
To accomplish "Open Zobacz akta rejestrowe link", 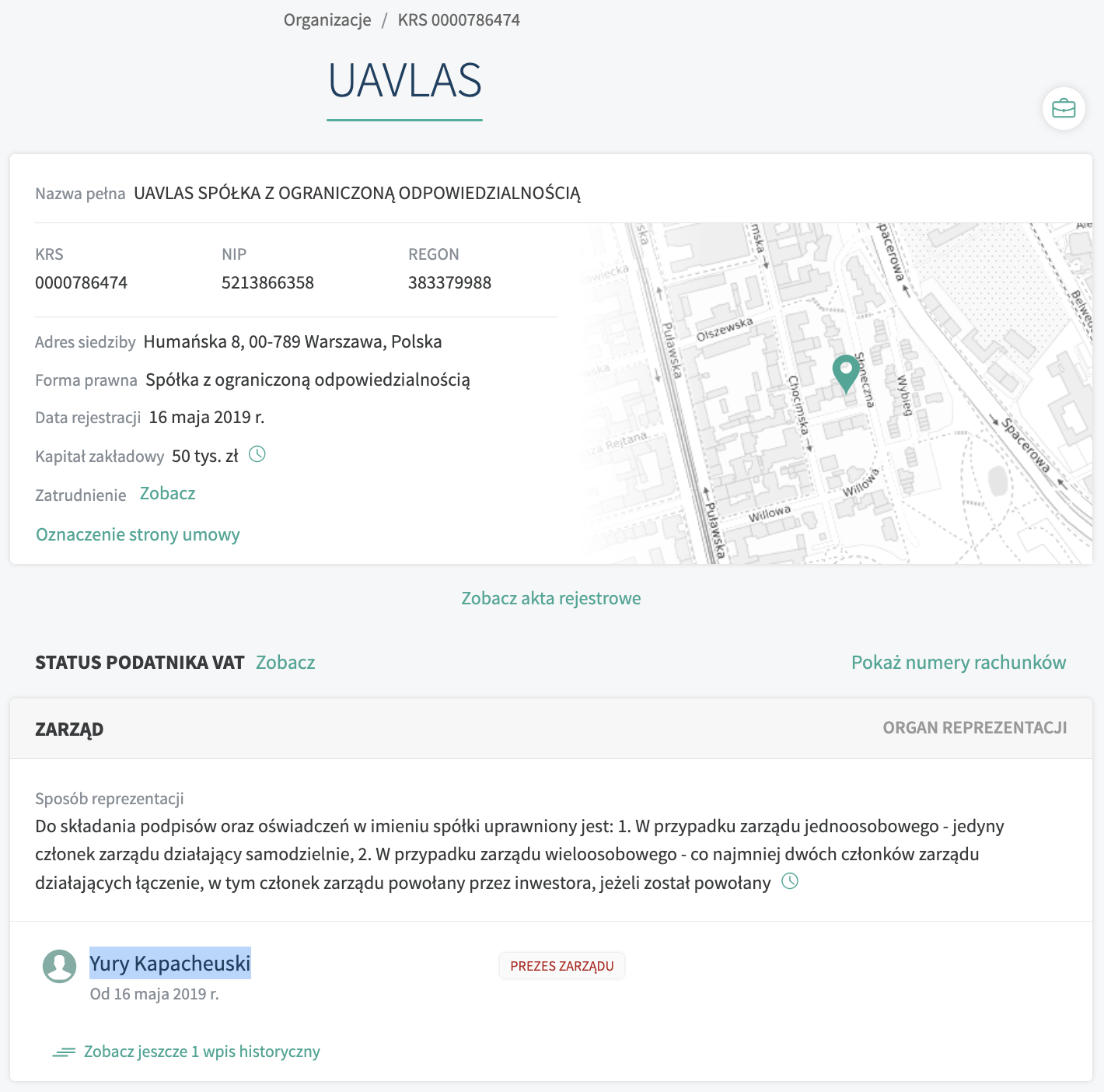I will tap(551, 598).
